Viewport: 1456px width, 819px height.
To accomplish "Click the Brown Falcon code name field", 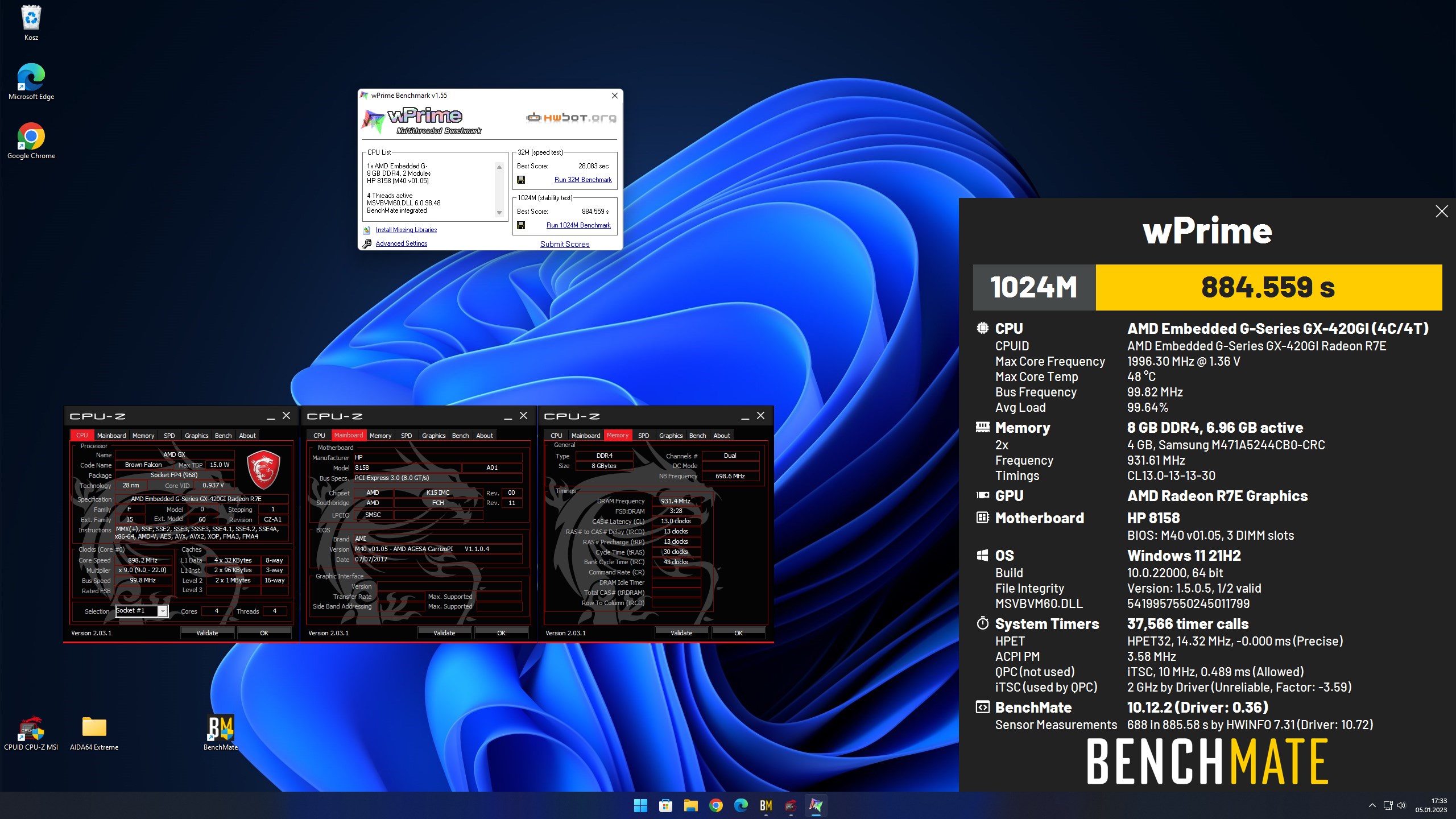I will click(143, 465).
